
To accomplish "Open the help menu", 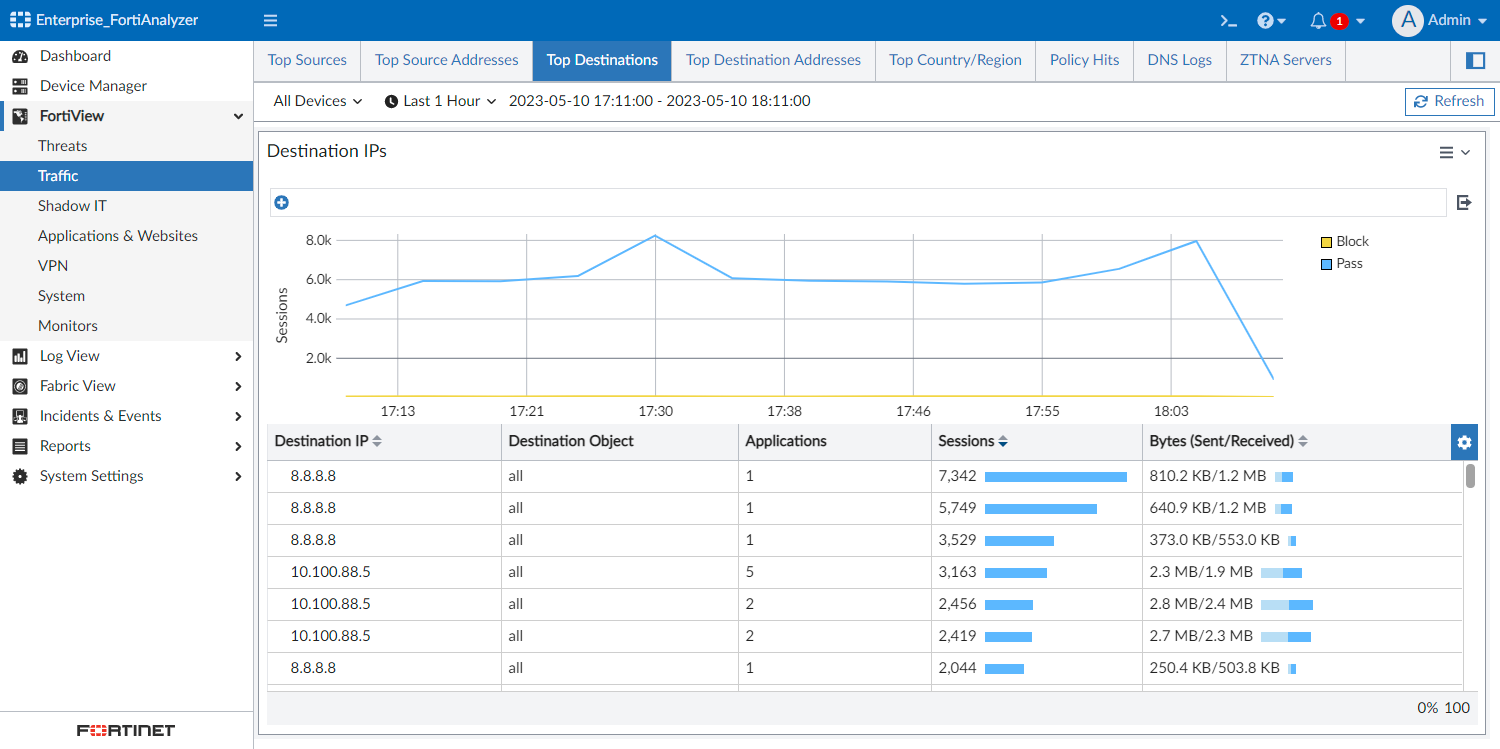I will point(1265,20).
